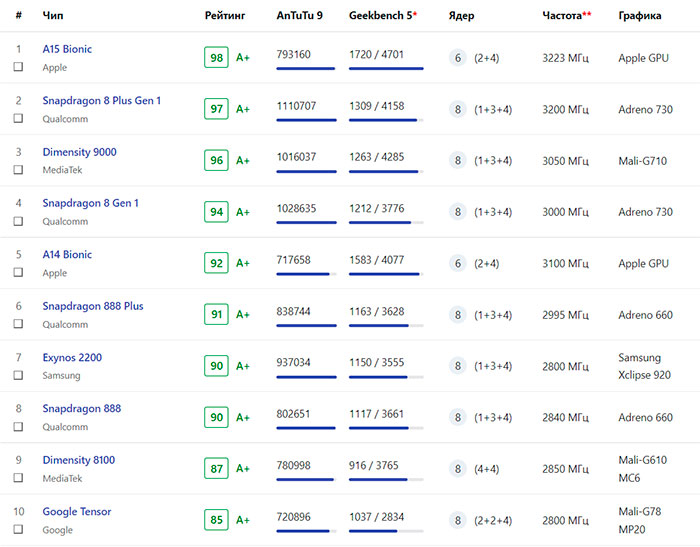Toggle the checkbox for Snapdragon 888 row 8
700x547 pixels.
(18, 426)
